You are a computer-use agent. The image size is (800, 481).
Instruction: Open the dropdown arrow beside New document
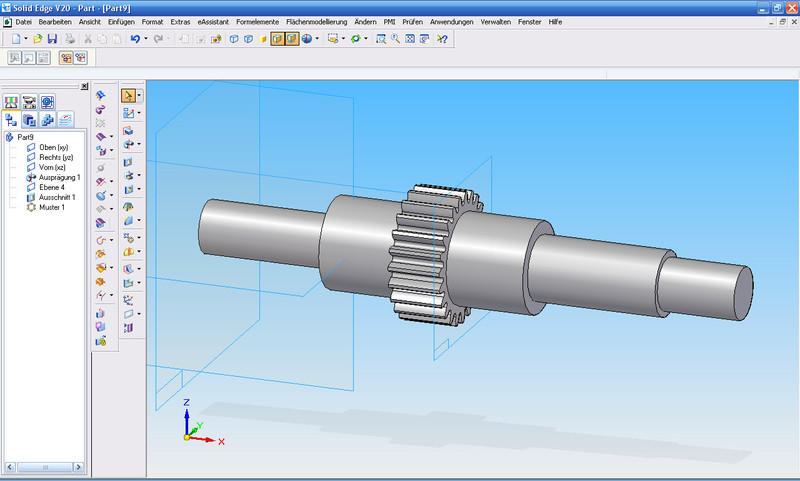(x=27, y=39)
